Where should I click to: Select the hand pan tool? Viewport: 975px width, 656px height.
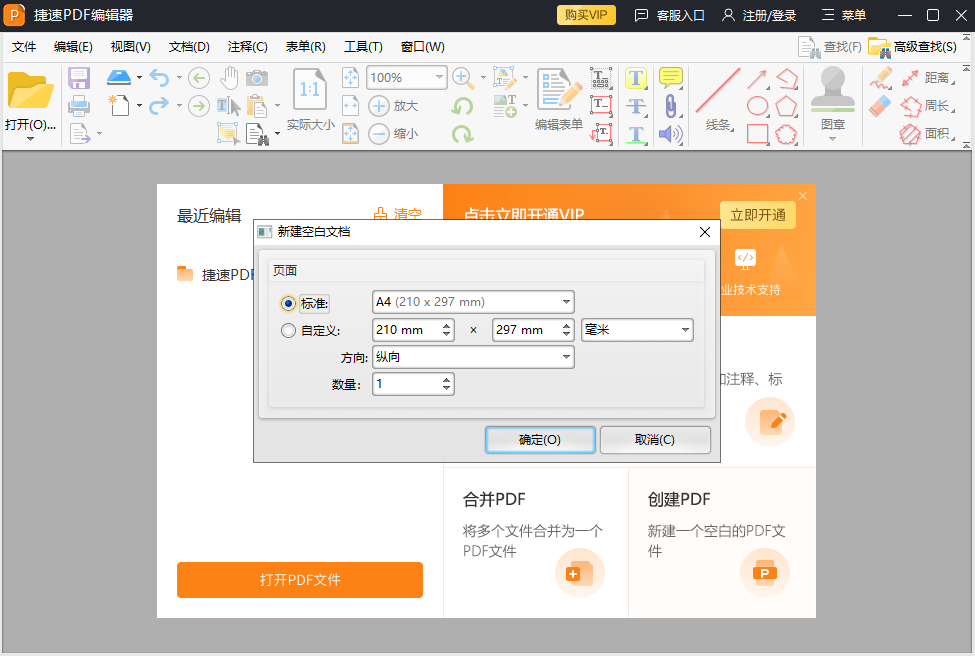[228, 77]
